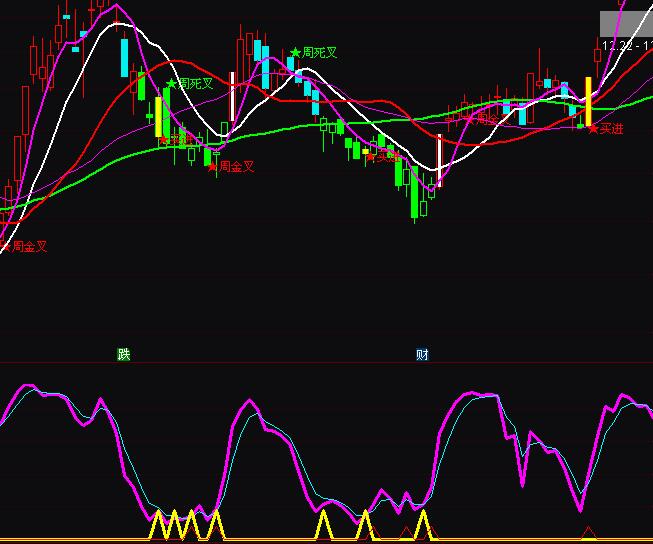
Task: Click the small red triangle at far right bottom
Action: coord(588,532)
